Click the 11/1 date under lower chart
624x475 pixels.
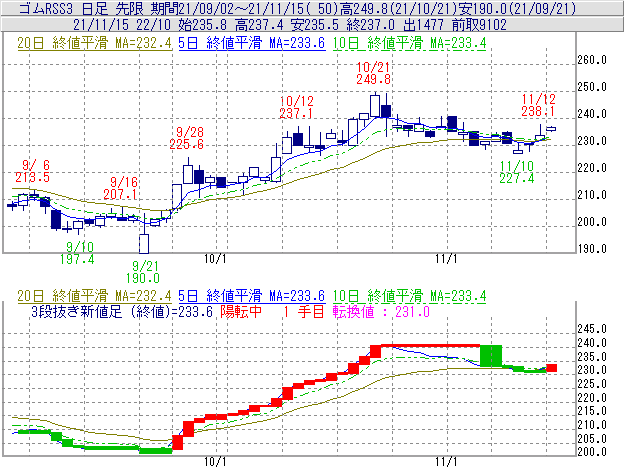[x=446, y=462]
